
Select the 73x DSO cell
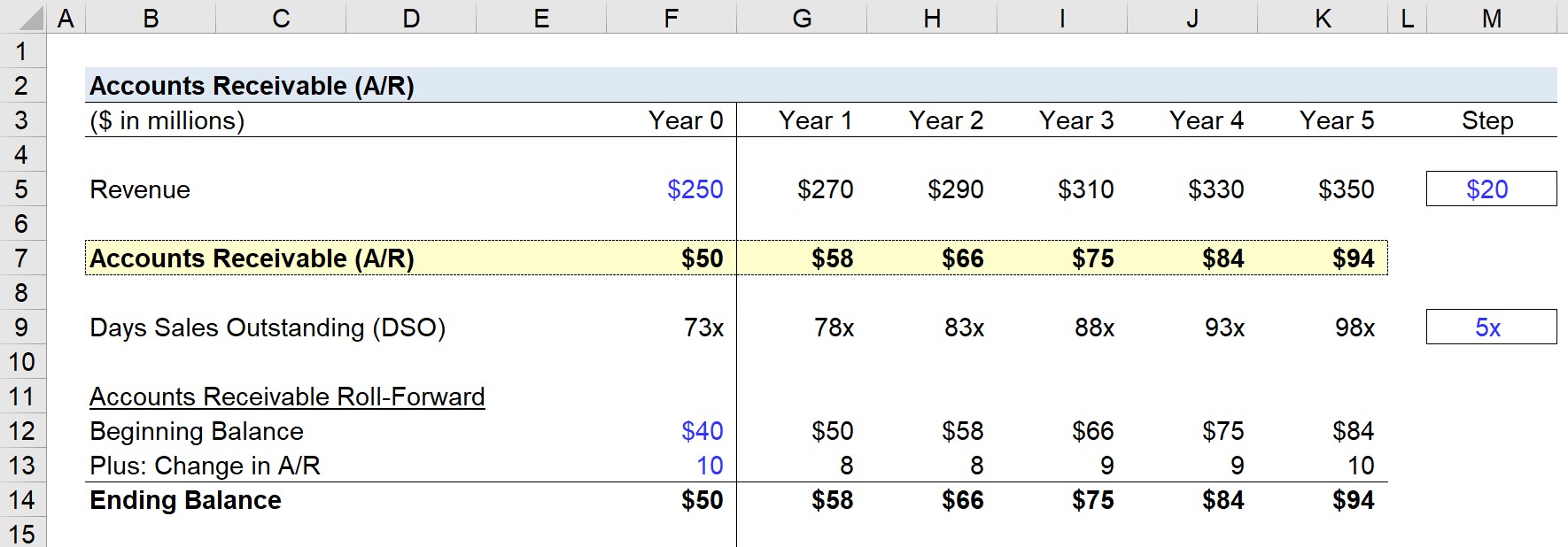coord(671,327)
